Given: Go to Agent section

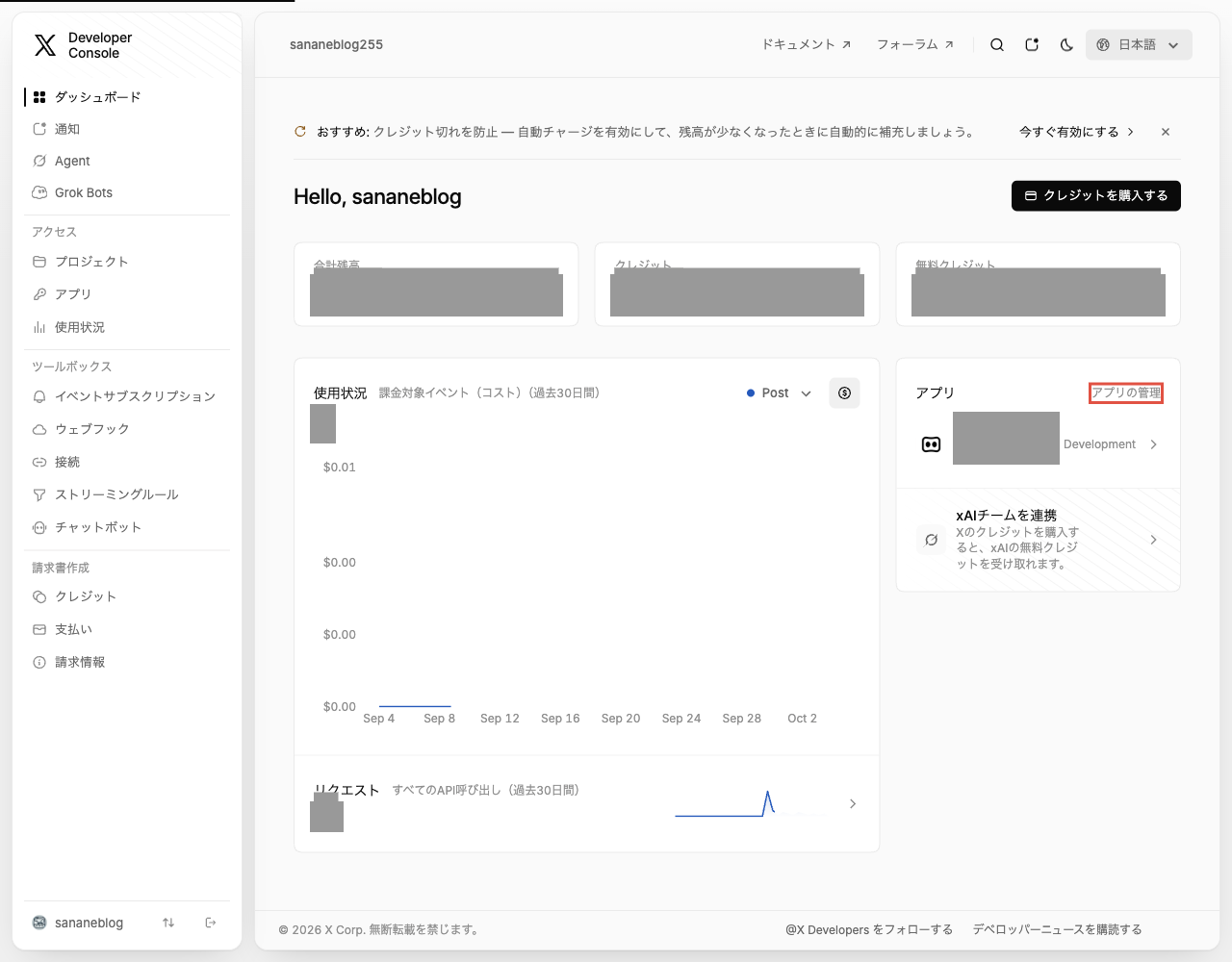Looking at the screenshot, I should pyautogui.click(x=127, y=161).
